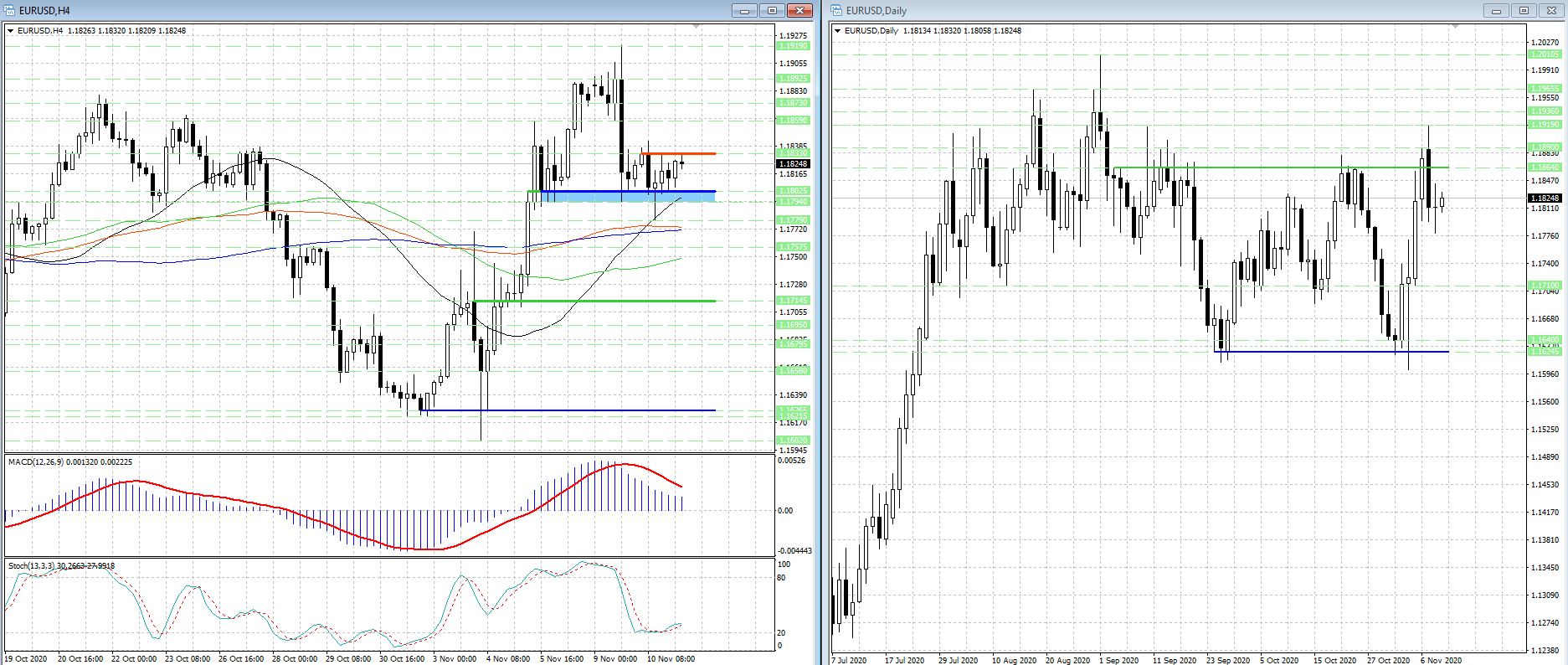
Task: Click the 1.18248 current price tag on H4
Action: pos(794,164)
